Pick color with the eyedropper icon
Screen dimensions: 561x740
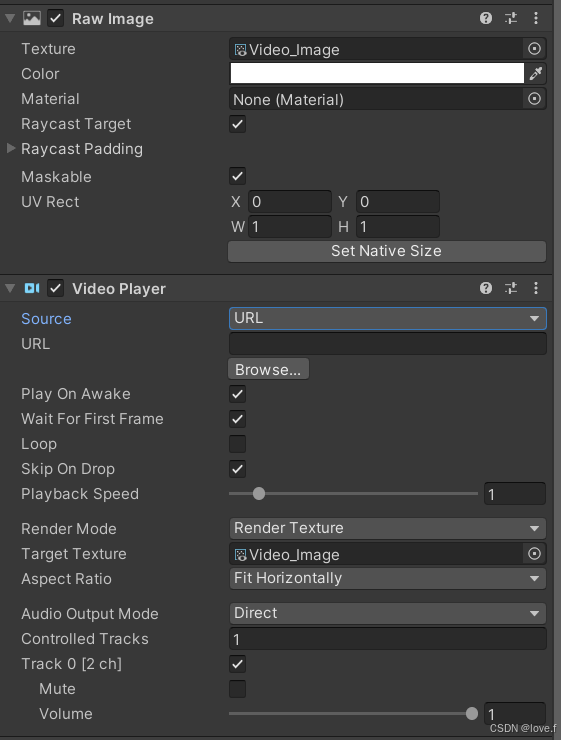coord(536,74)
